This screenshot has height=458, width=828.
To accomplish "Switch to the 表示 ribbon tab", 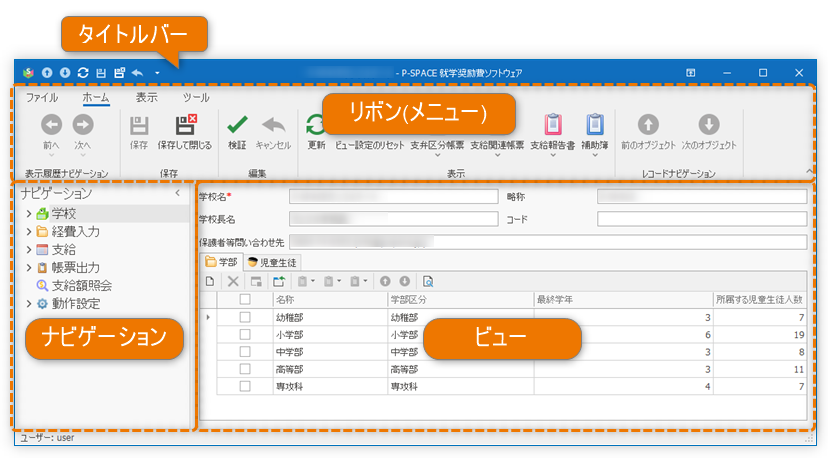I will 146,97.
